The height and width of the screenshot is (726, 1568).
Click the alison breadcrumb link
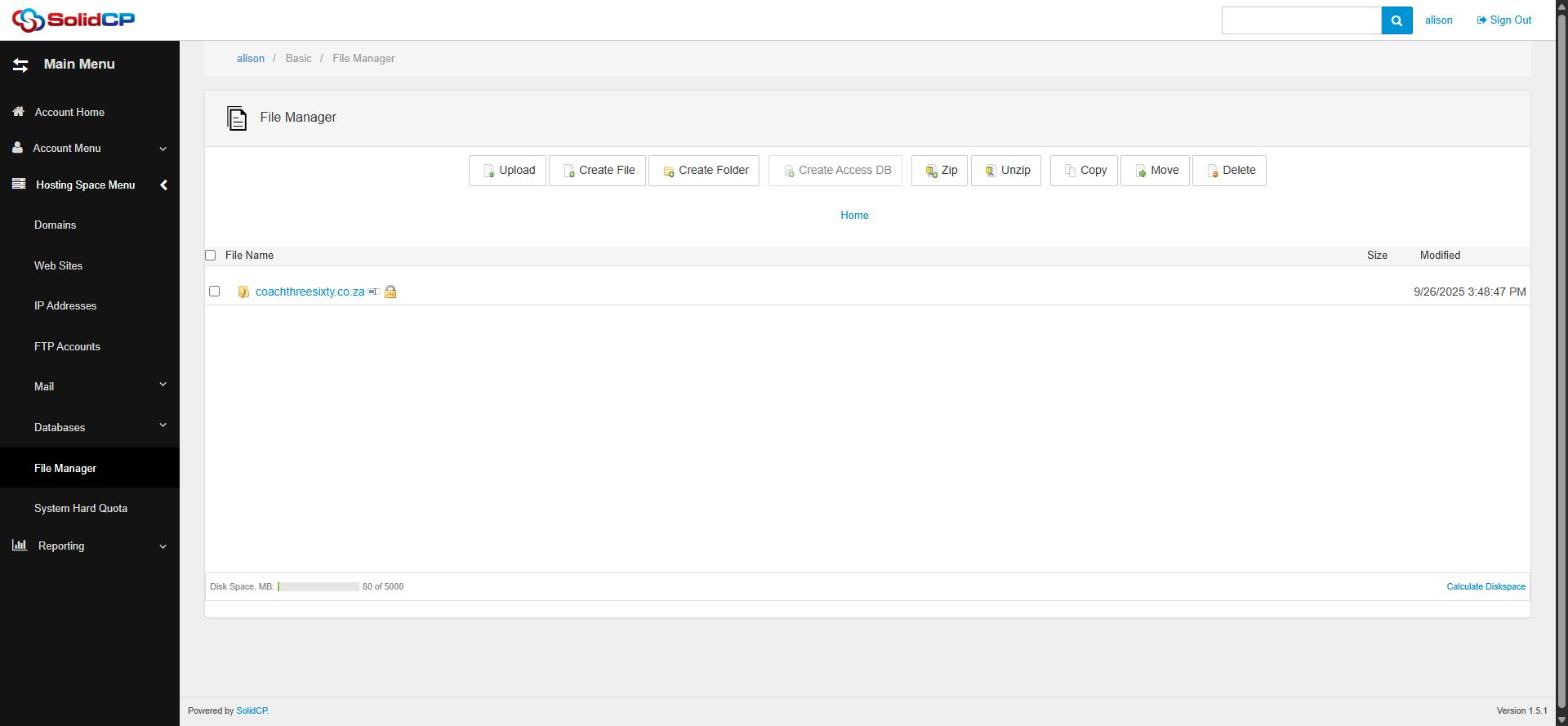251,58
